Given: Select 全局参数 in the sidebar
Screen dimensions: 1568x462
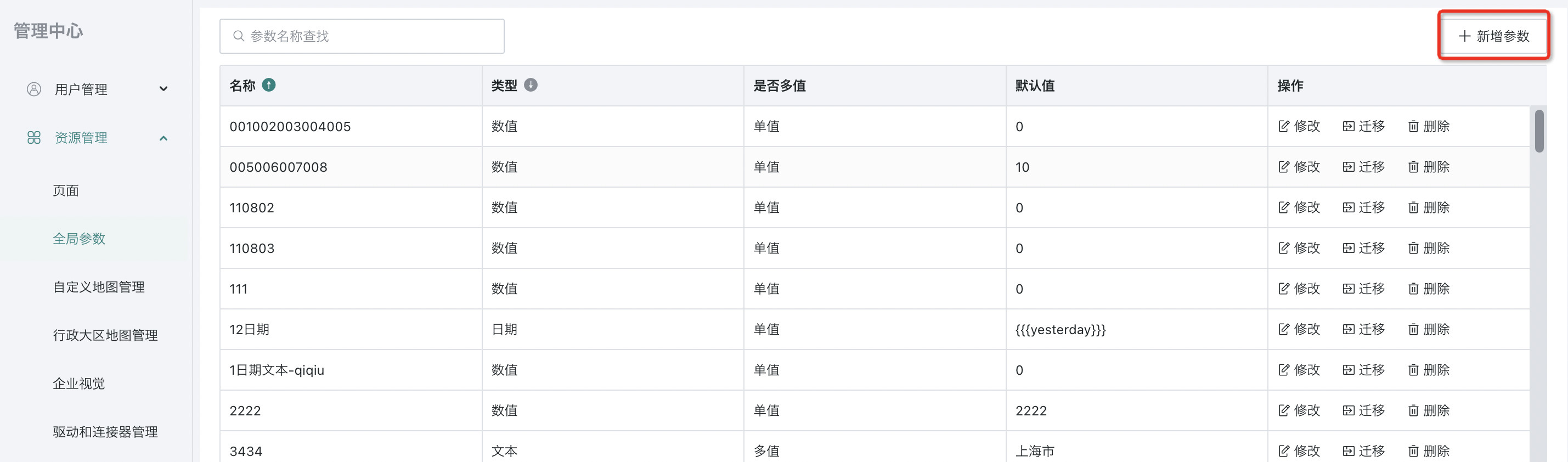Looking at the screenshot, I should tap(79, 239).
